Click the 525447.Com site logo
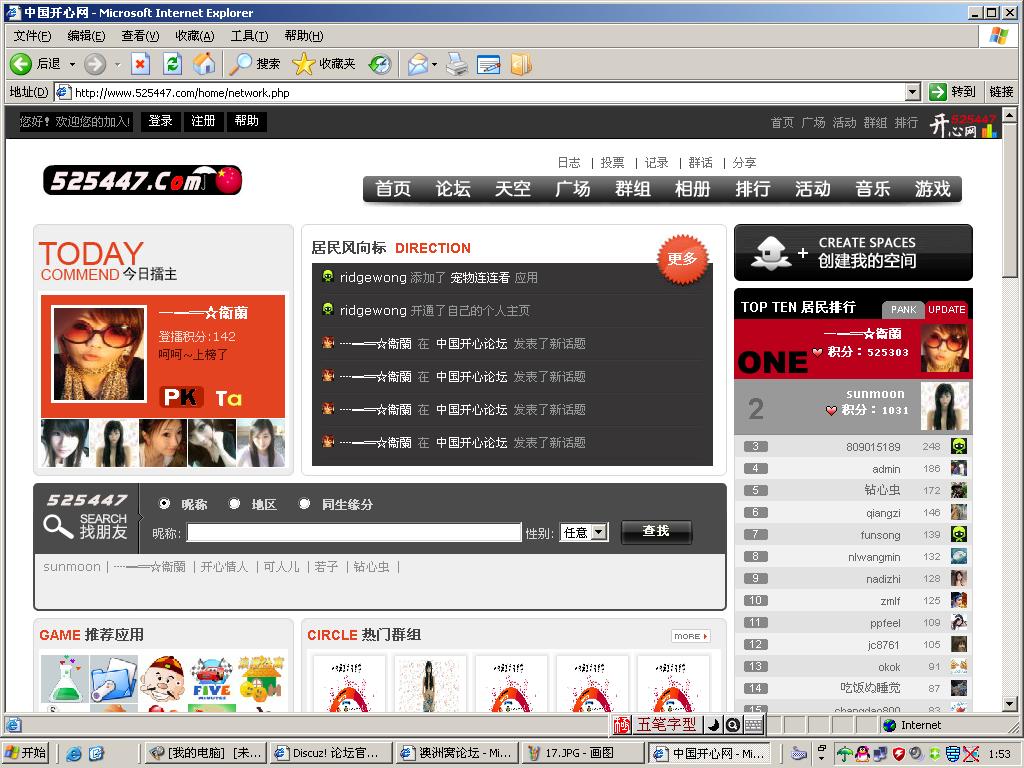Screen dimensions: 1024x768 (142, 180)
